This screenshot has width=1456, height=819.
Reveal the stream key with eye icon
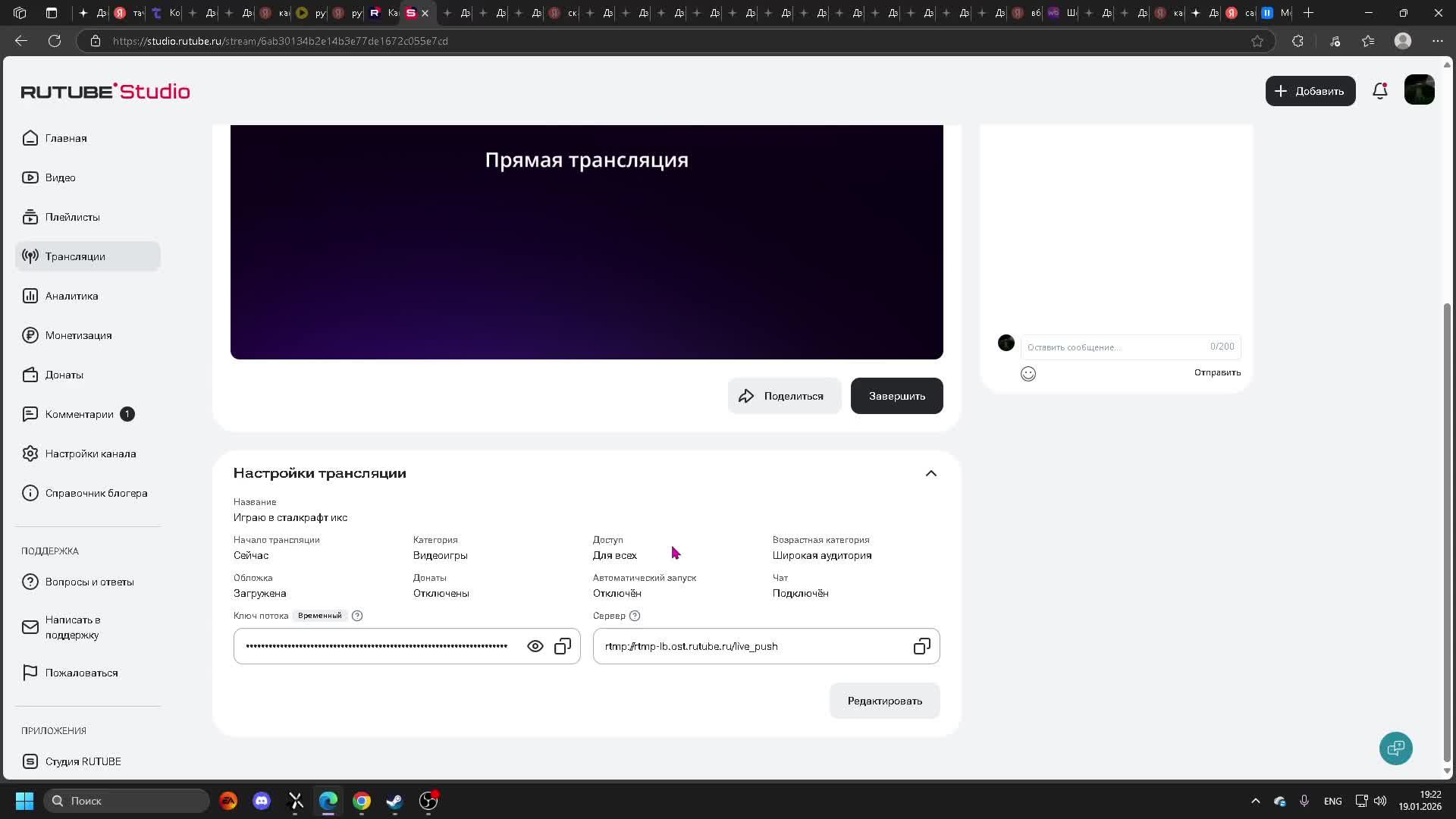tap(535, 646)
